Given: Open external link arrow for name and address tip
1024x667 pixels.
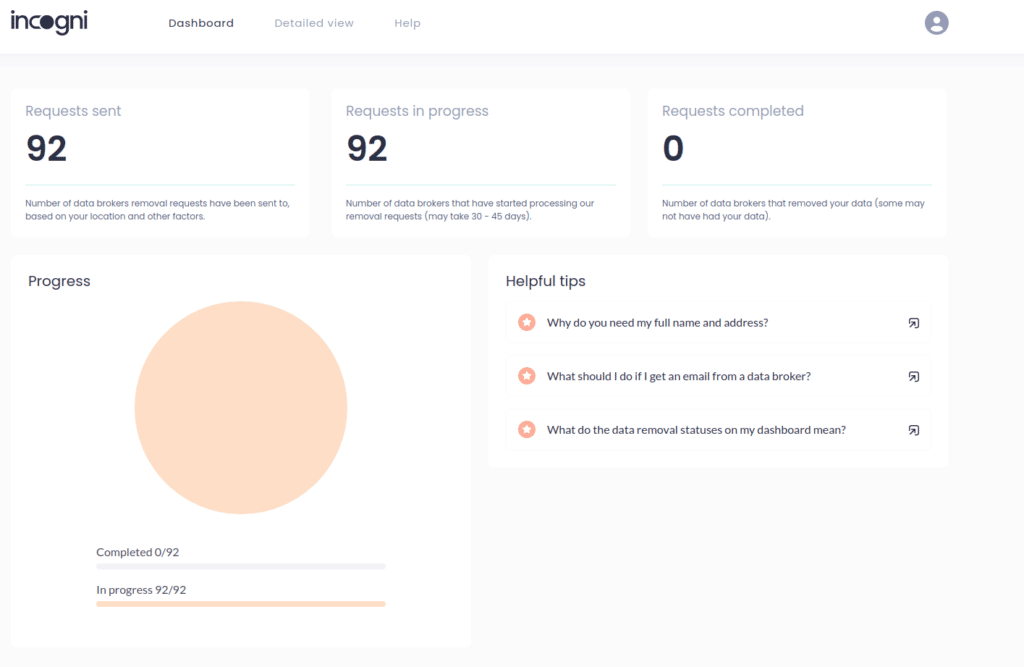Looking at the screenshot, I should 913,323.
